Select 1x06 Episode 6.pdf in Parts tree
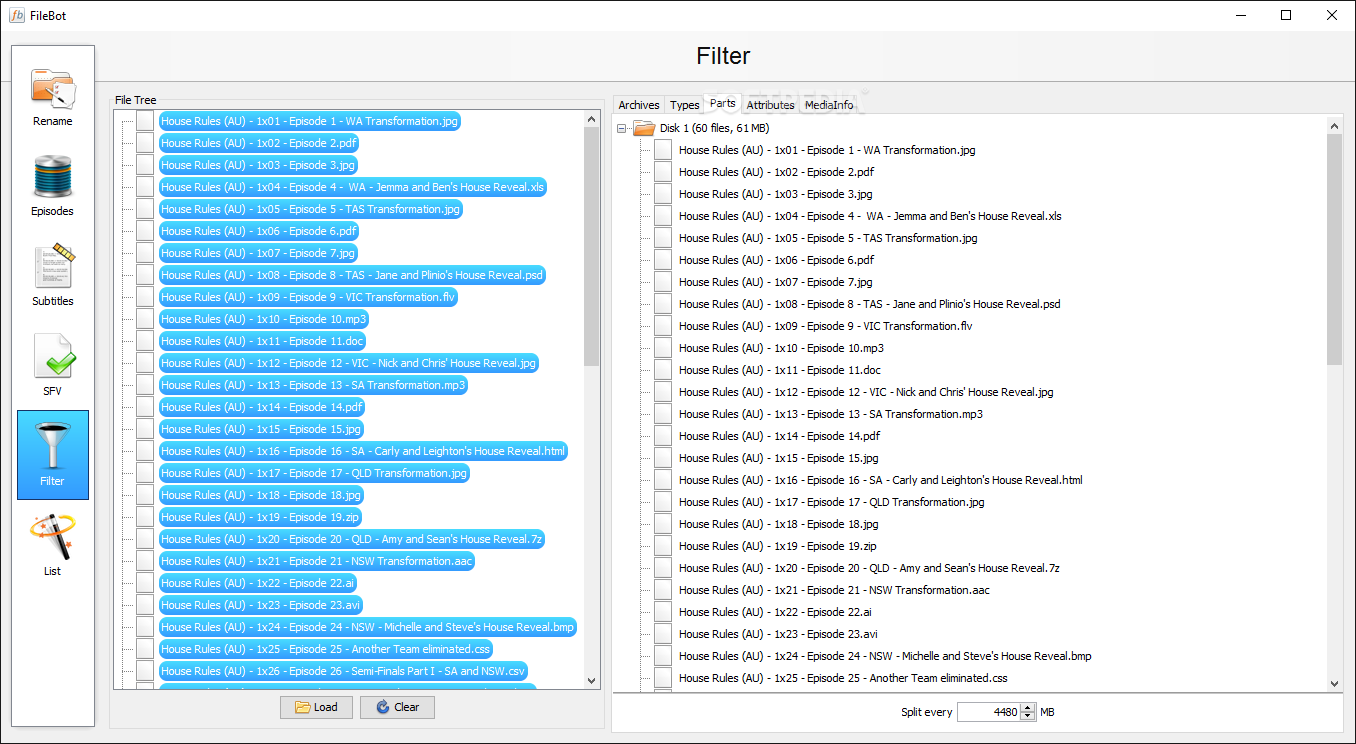Viewport: 1356px width, 744px height. pyautogui.click(x=776, y=260)
